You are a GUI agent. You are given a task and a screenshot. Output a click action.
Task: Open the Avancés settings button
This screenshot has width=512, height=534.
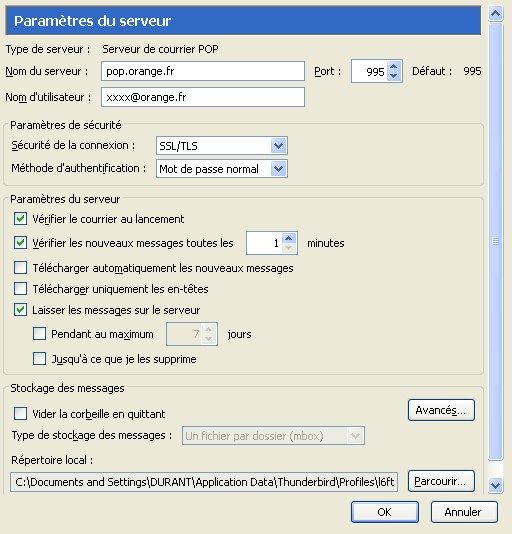[x=441, y=410]
